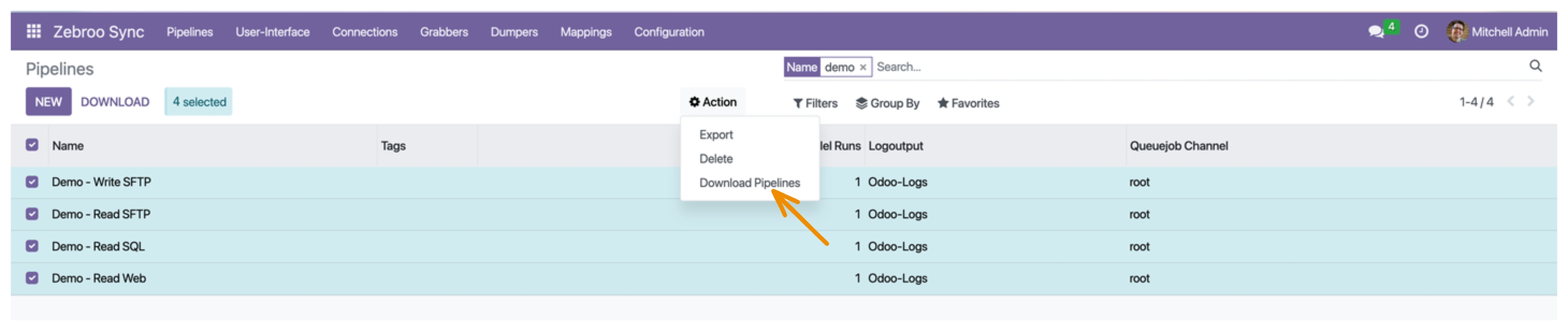The image size is (1568, 331).
Task: Uncheck the select-all header checkbox
Action: click(x=32, y=144)
